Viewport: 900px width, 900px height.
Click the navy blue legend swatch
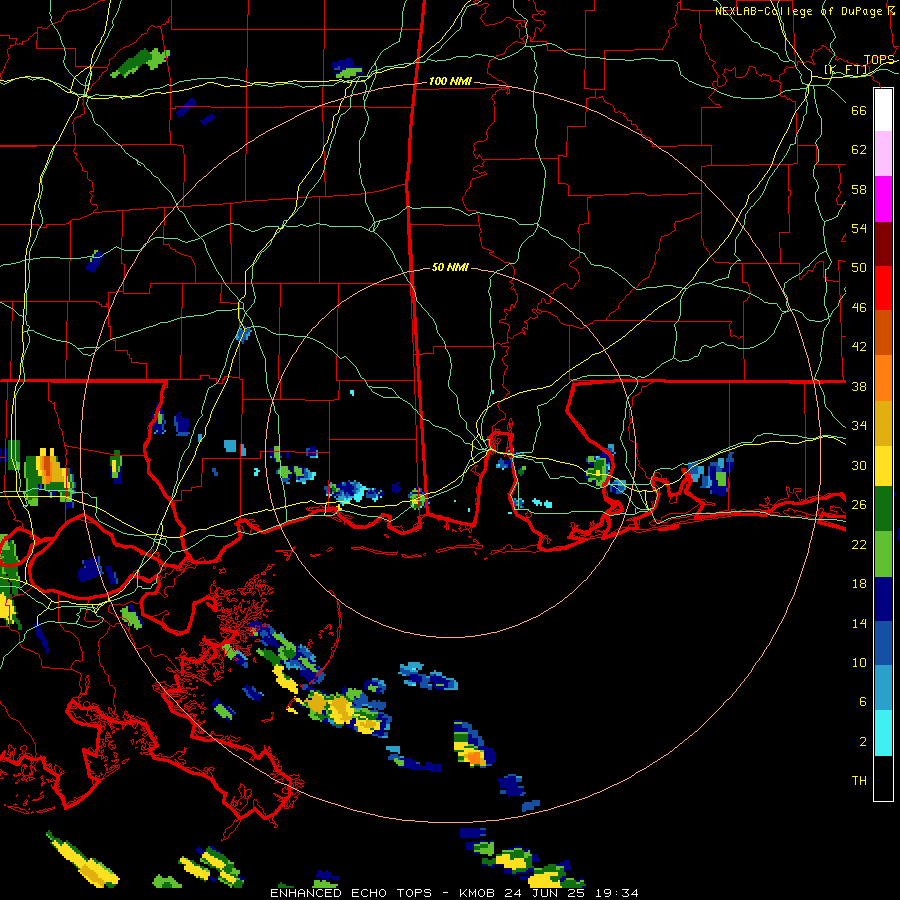point(883,599)
